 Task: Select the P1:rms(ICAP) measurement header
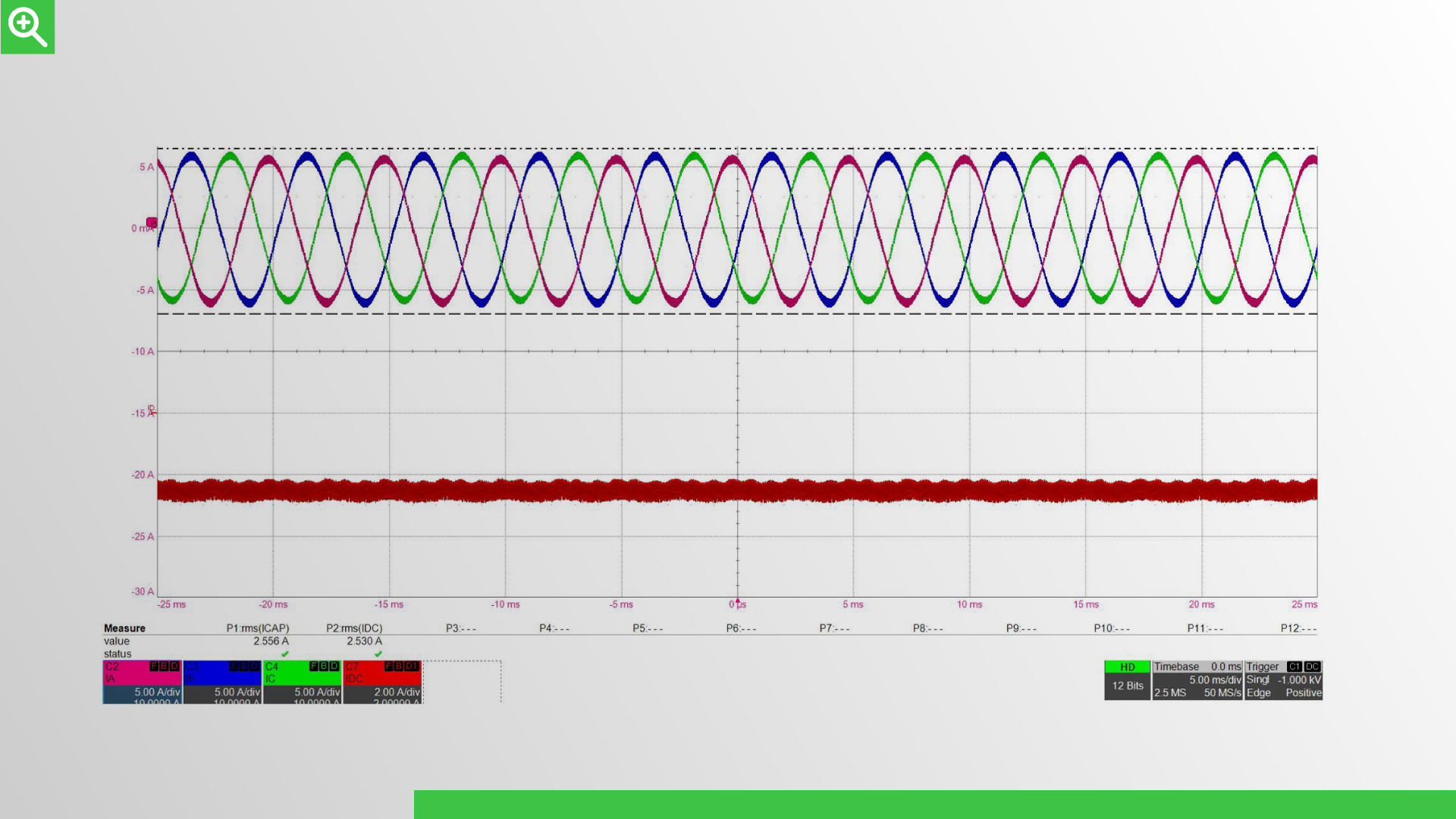coord(258,628)
